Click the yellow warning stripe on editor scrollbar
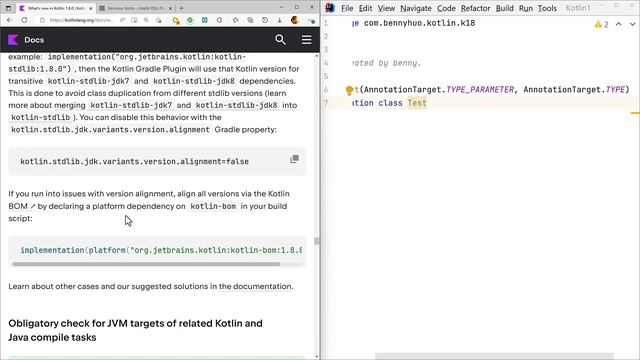640x360 pixels. coord(635,113)
